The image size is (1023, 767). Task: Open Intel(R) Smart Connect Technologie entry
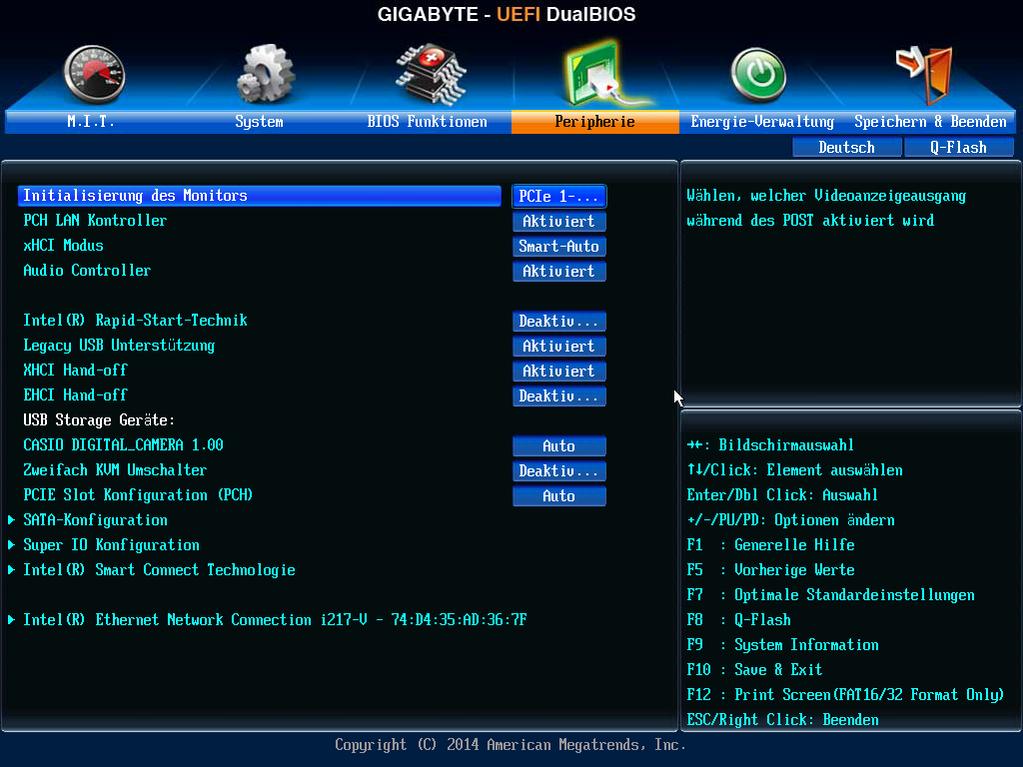coord(159,569)
